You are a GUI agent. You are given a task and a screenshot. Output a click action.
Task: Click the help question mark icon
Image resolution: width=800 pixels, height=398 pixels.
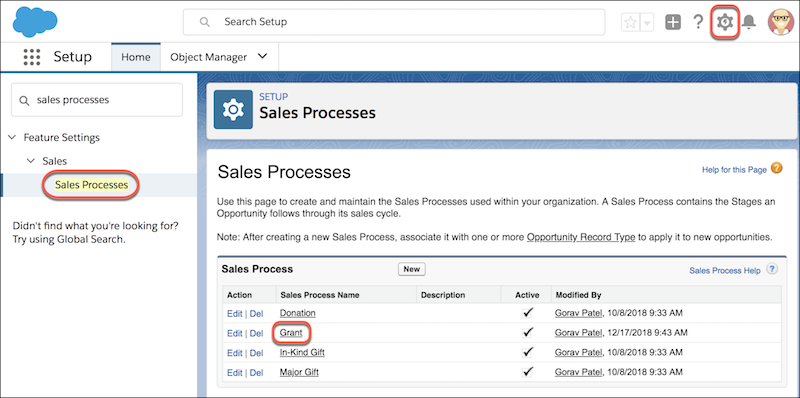click(698, 22)
